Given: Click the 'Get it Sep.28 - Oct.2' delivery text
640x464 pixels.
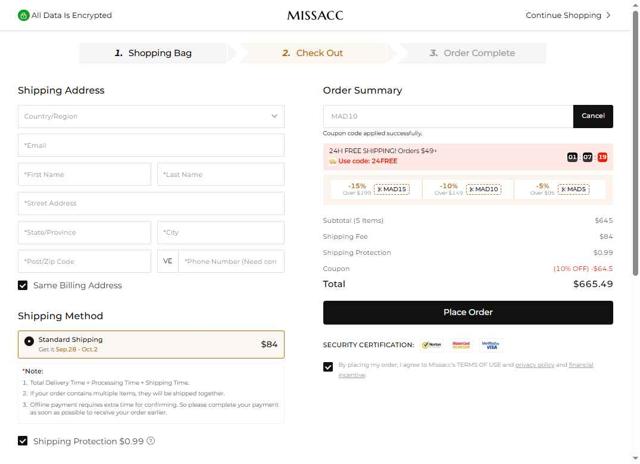Looking at the screenshot, I should point(68,349).
